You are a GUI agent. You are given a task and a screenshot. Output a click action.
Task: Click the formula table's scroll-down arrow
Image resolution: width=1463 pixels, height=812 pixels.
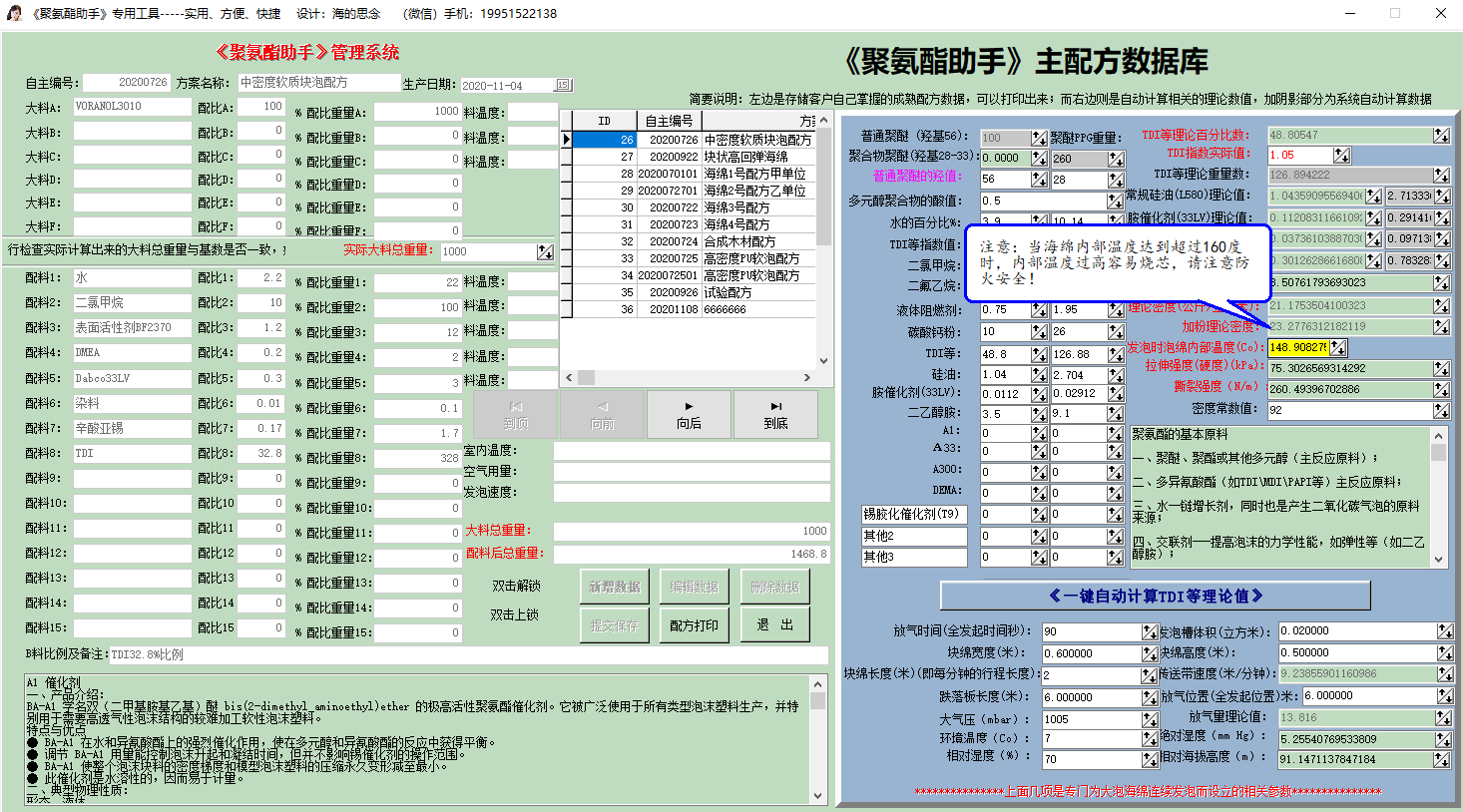point(824,361)
